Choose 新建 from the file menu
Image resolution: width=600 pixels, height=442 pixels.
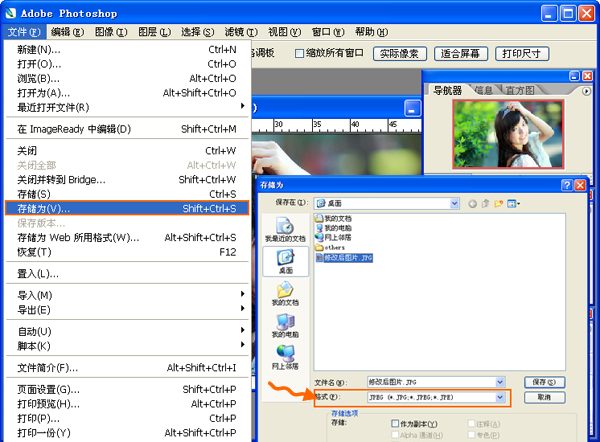(x=127, y=49)
